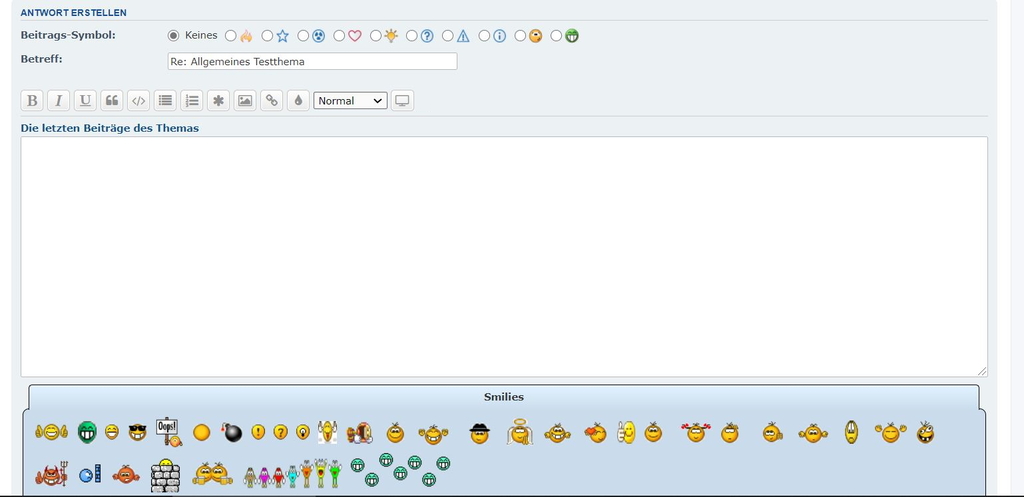
Task: Insert the crazy goggle-eyed smiley in the first row
Action: coord(925,432)
